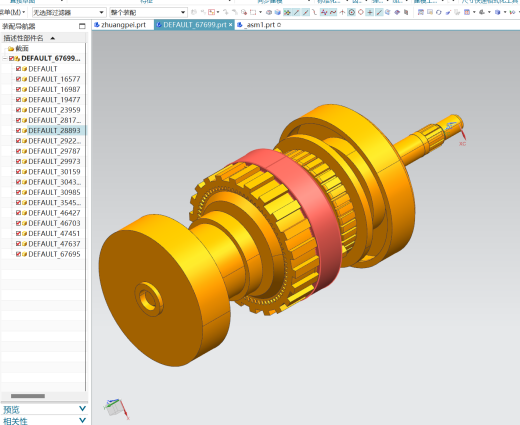This screenshot has height=425, width=520.
Task: Click the assembly icon beside DEFAULT_67699 root
Action: (x=17, y=59)
